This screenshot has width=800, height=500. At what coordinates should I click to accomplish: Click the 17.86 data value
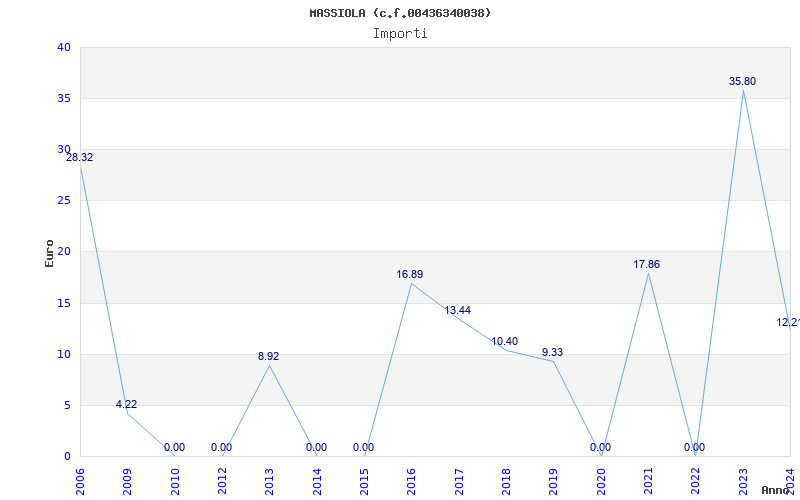click(647, 264)
